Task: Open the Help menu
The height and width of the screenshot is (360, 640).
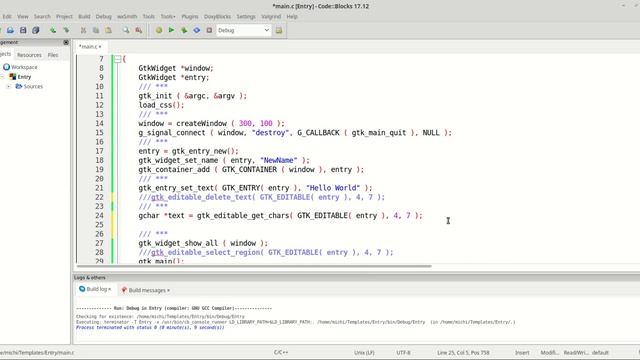Action: point(292,17)
